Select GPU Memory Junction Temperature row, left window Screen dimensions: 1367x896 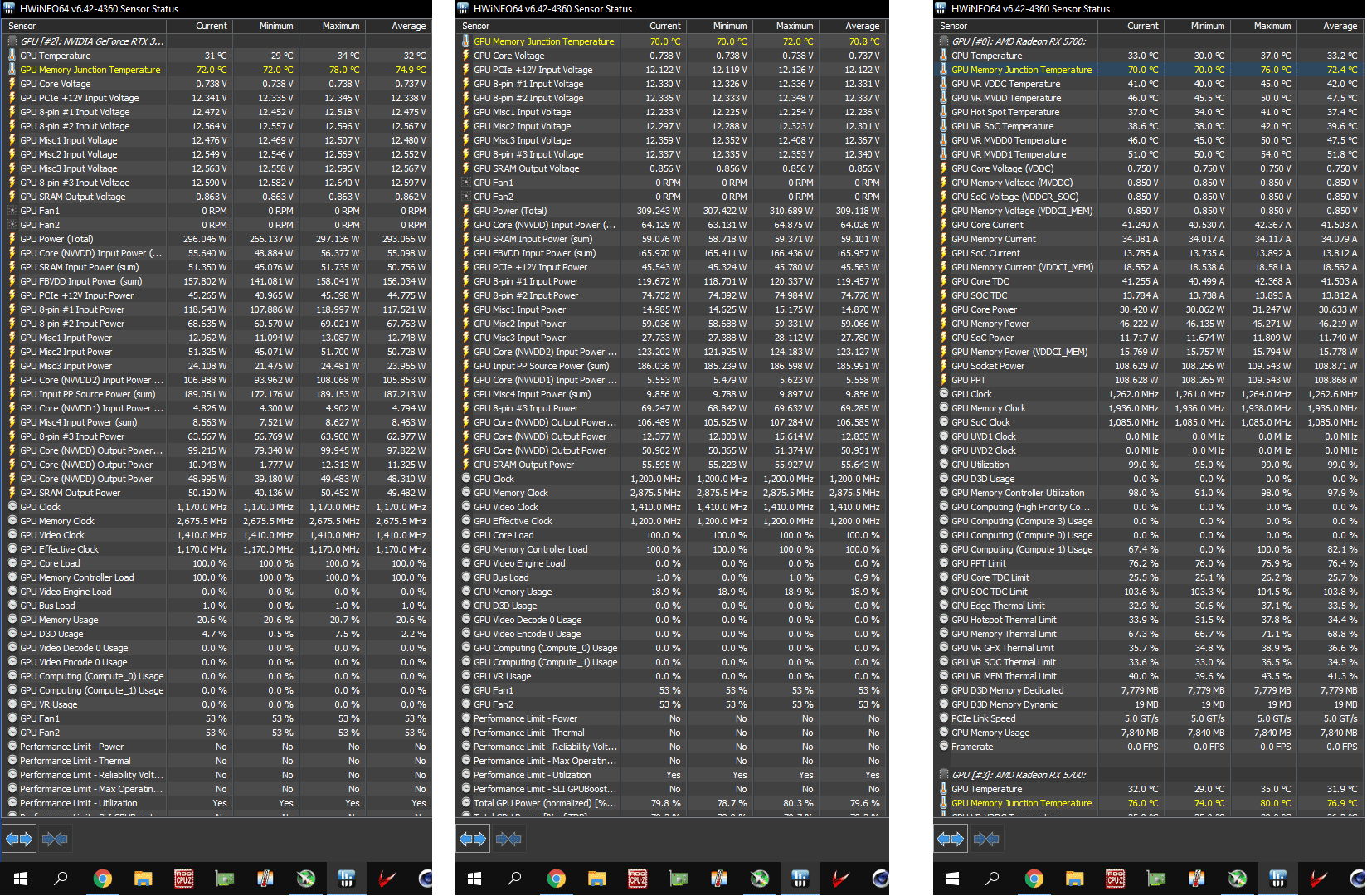(x=216, y=70)
